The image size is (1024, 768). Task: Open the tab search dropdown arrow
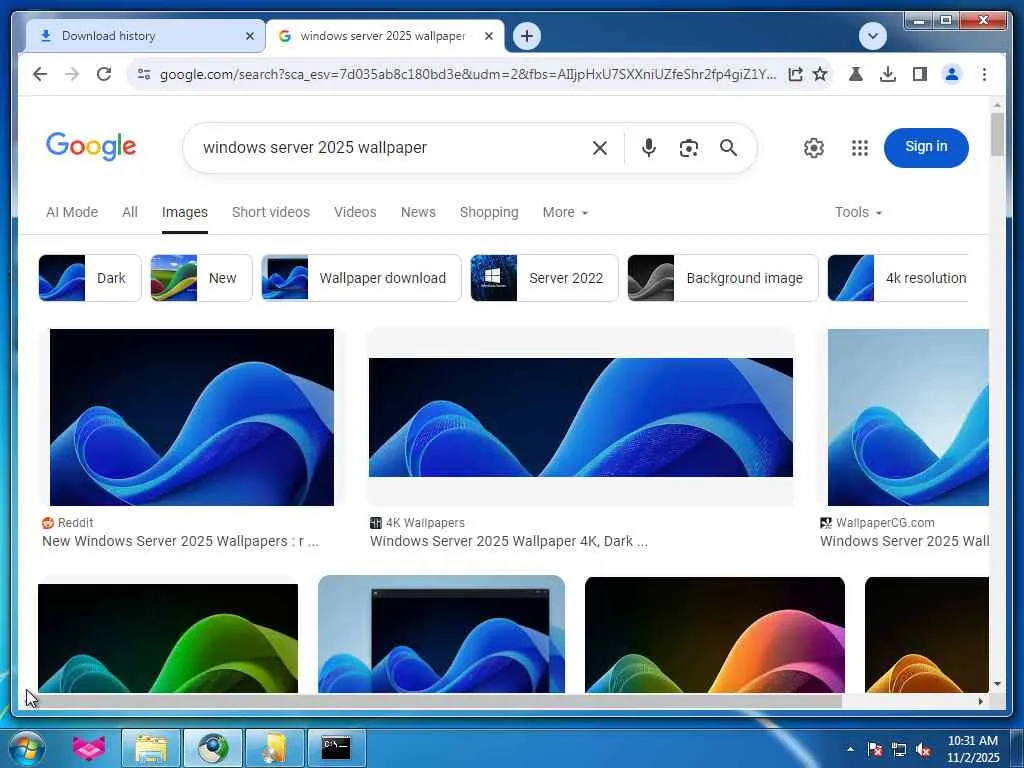click(x=873, y=36)
